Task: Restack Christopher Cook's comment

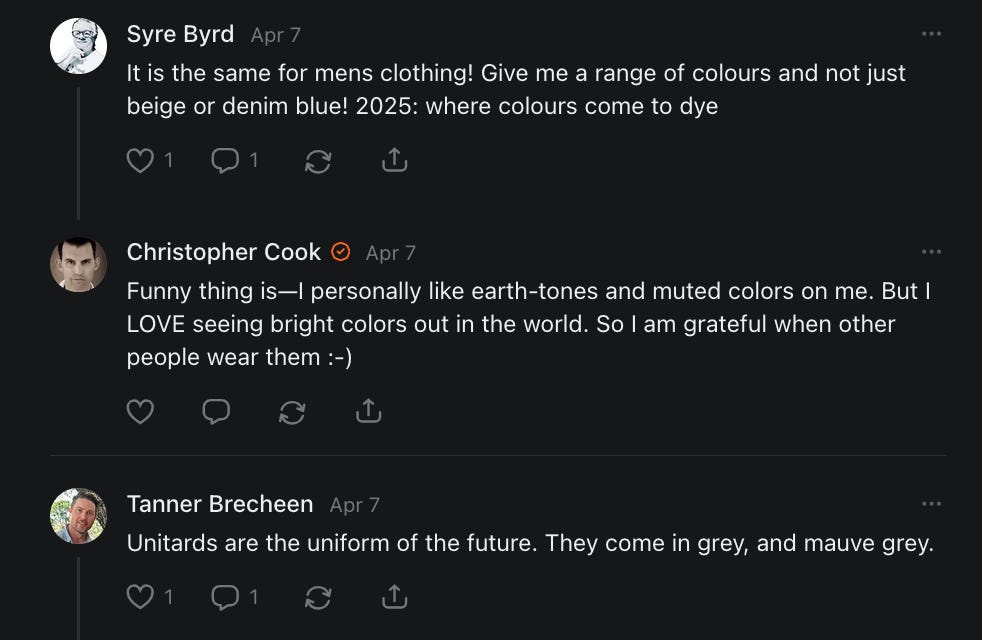Action: tap(292, 412)
